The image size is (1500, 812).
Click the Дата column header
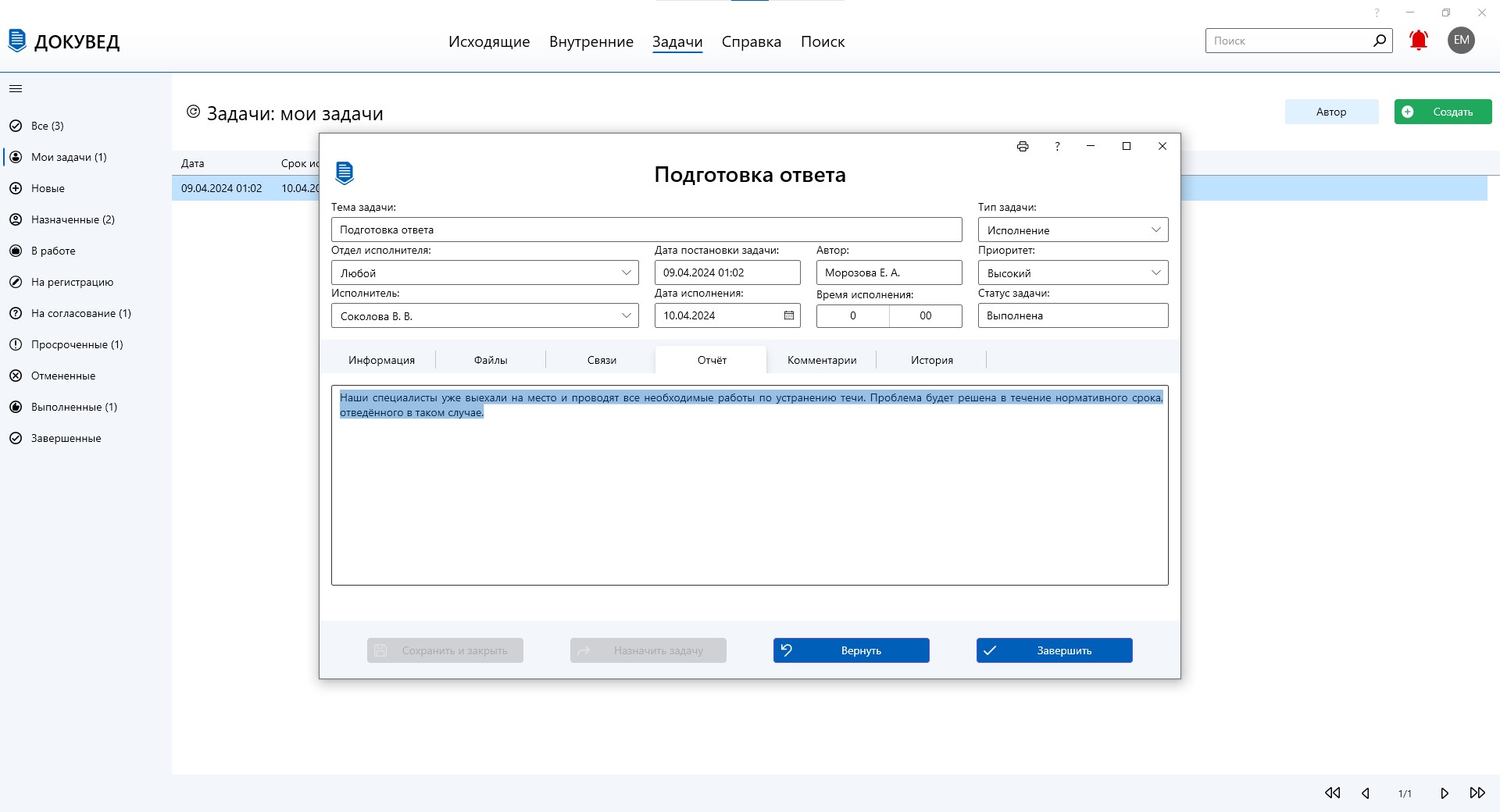tap(193, 163)
